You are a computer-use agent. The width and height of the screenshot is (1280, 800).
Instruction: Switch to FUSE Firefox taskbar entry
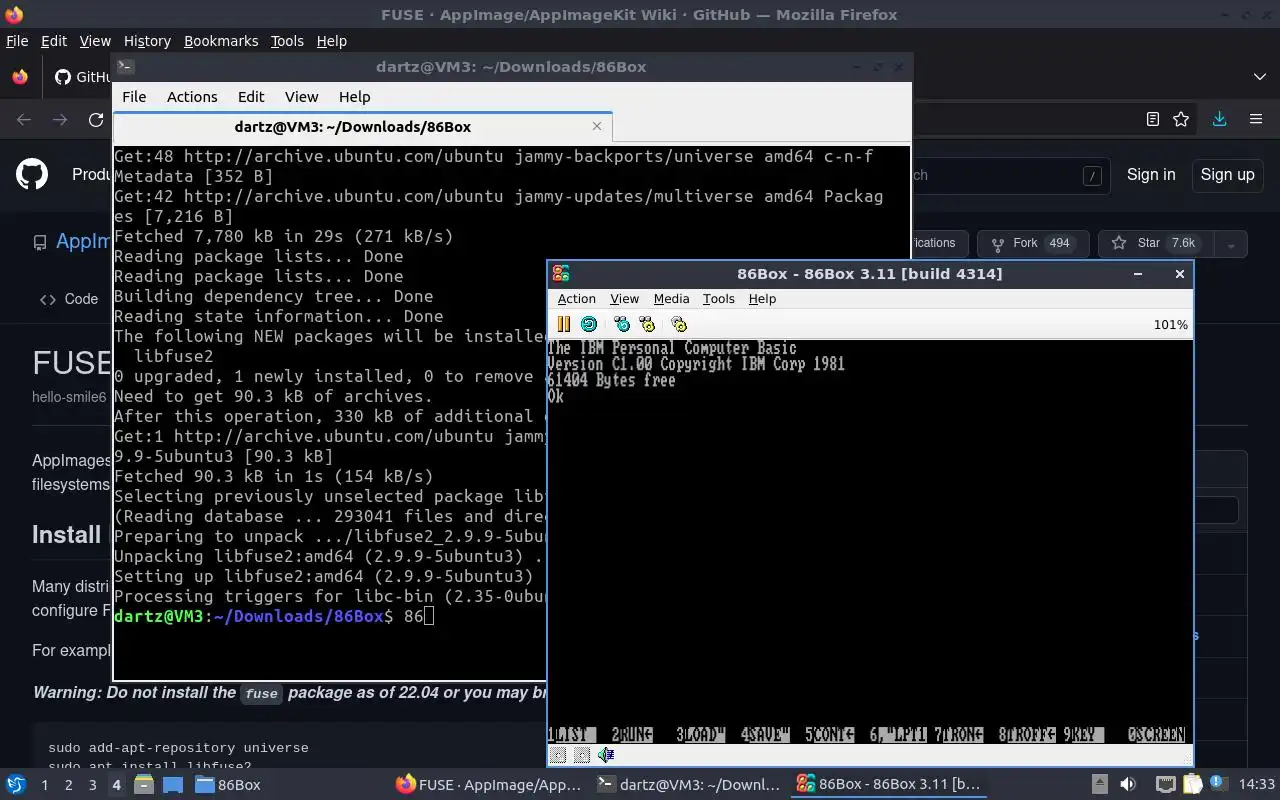tap(487, 785)
